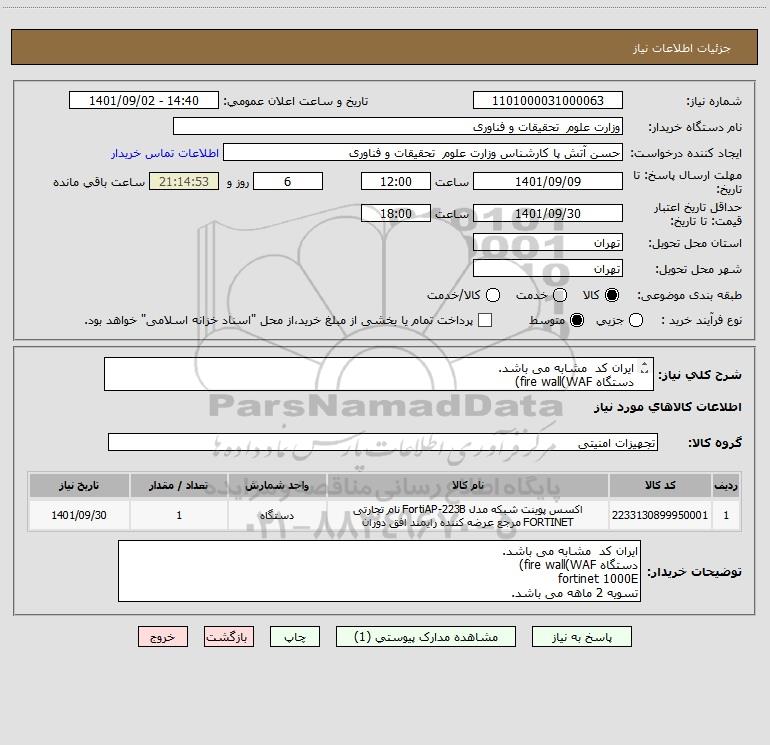Click the توضیحات خریدار text area

click(x=379, y=571)
